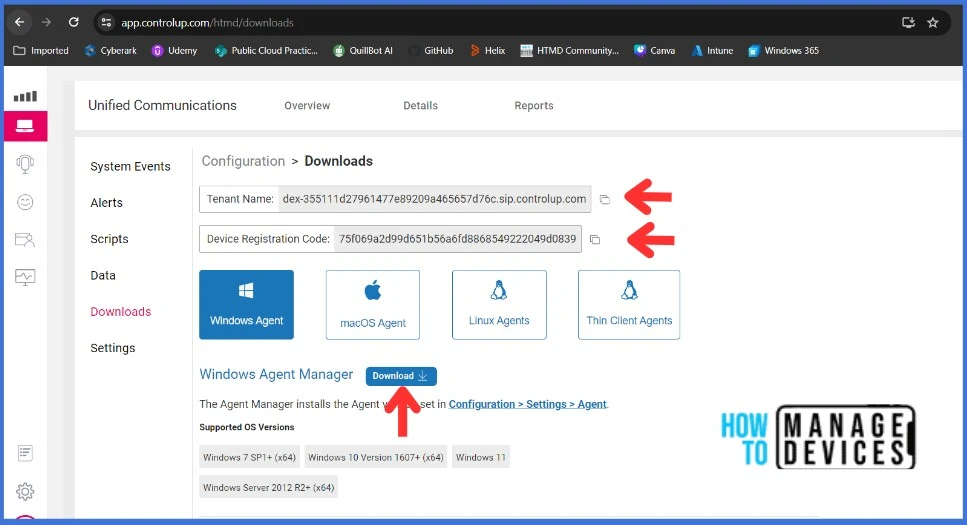Select the Windows Agent tile

point(247,305)
